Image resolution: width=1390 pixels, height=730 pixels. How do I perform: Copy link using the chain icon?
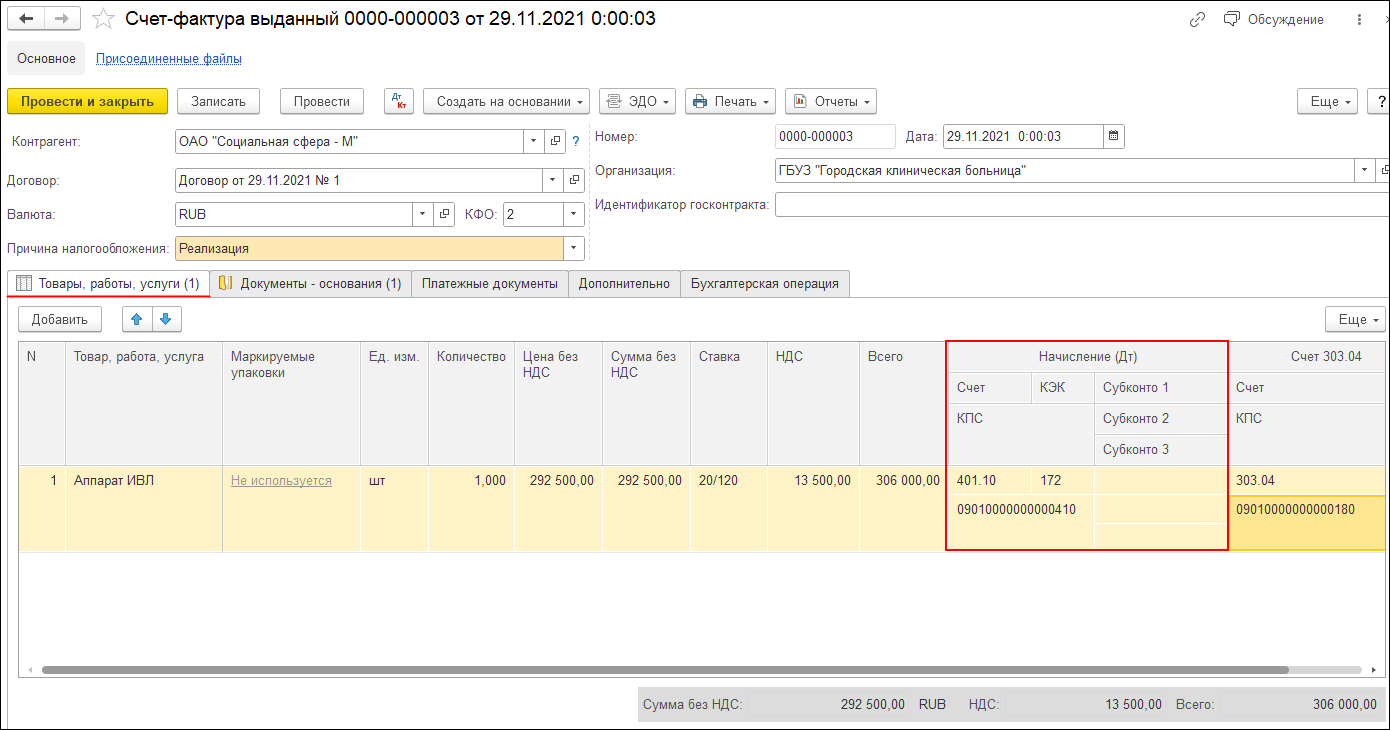(1197, 19)
